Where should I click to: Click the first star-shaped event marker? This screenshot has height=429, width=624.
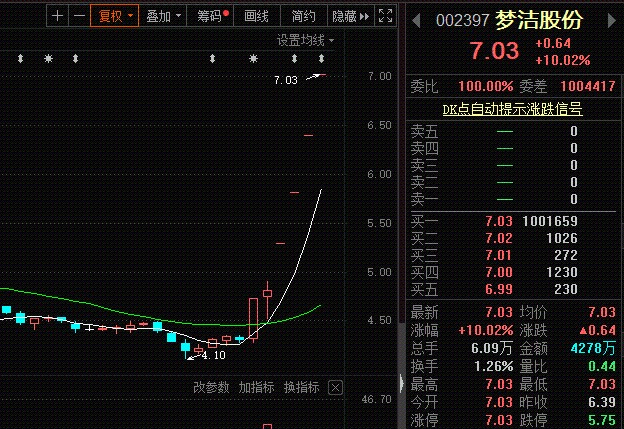tap(48, 59)
